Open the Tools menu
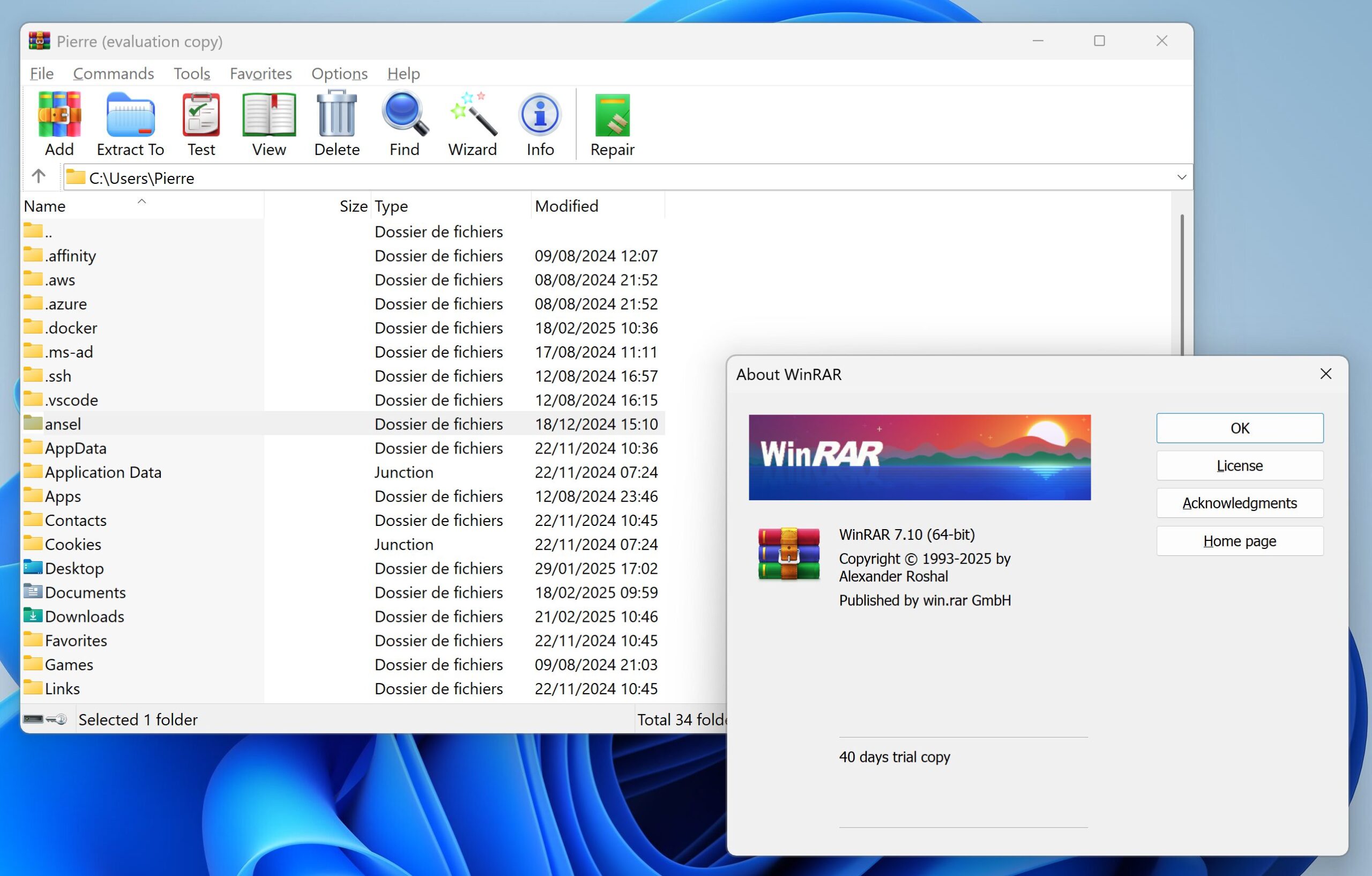1372x876 pixels. point(192,73)
